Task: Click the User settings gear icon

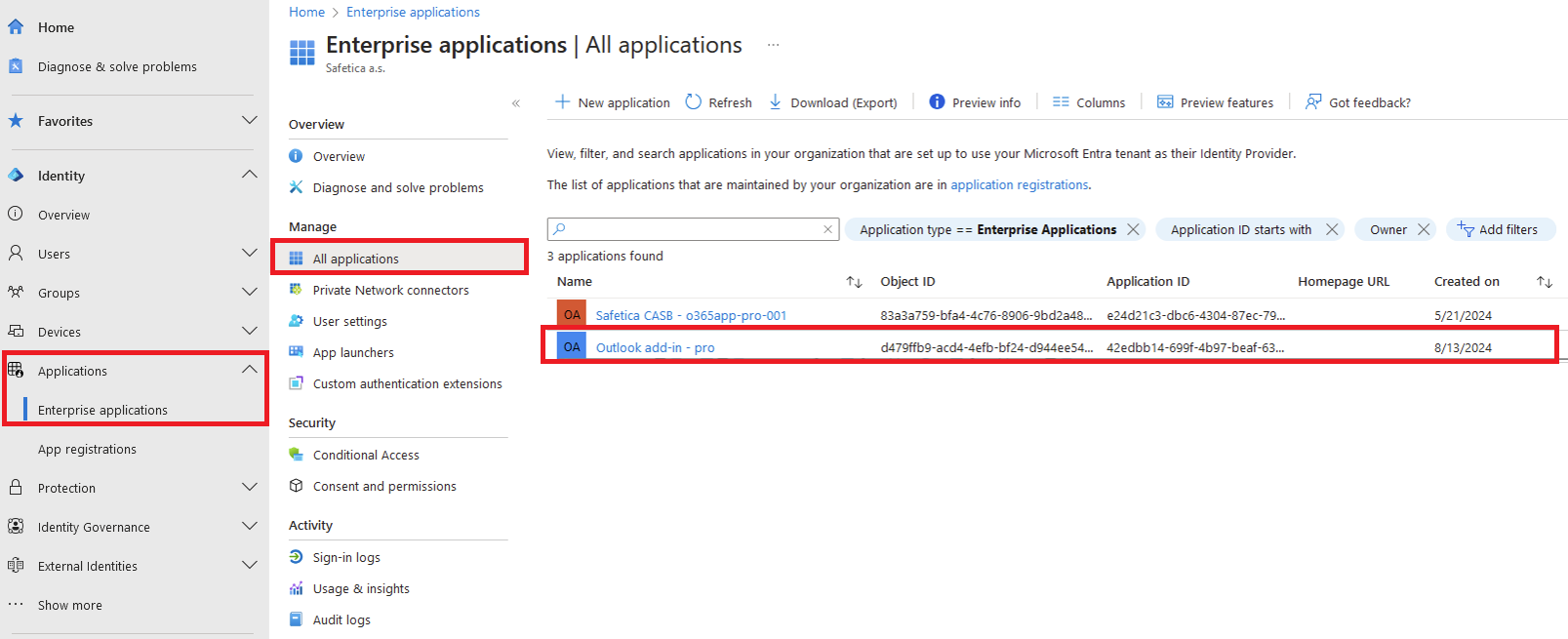Action: coord(296,321)
